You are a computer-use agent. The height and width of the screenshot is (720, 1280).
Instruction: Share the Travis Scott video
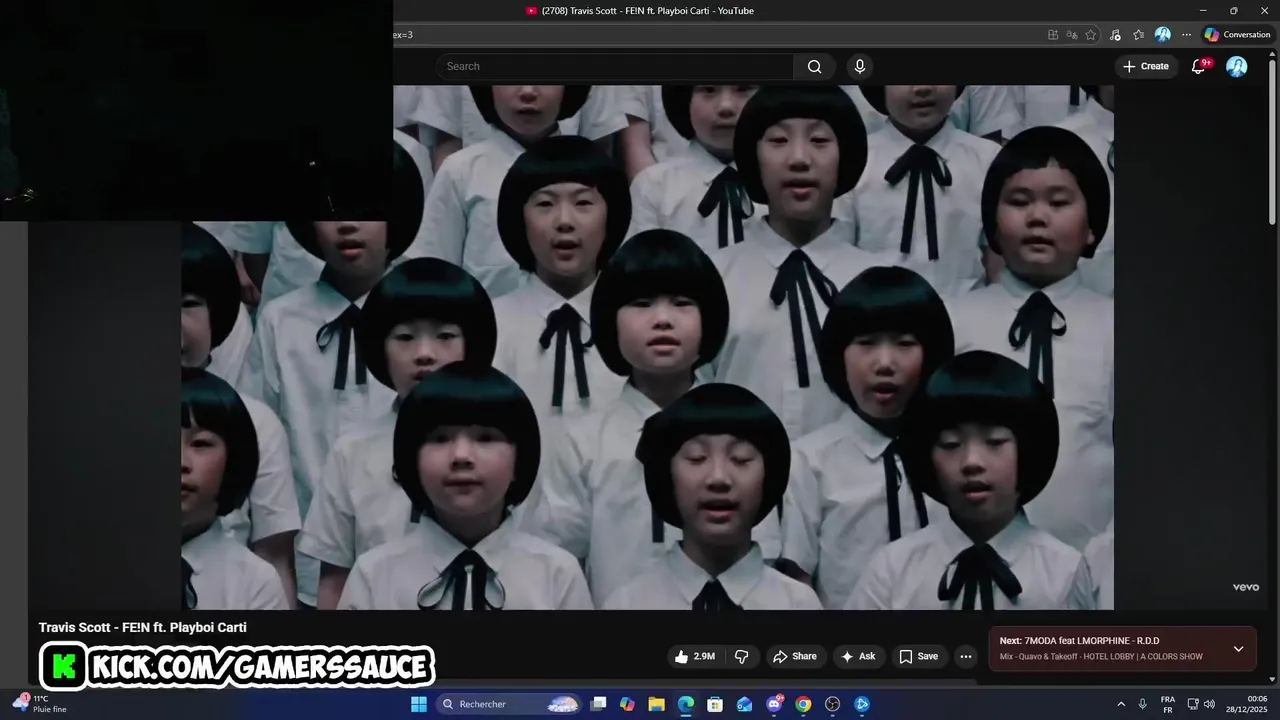795,656
